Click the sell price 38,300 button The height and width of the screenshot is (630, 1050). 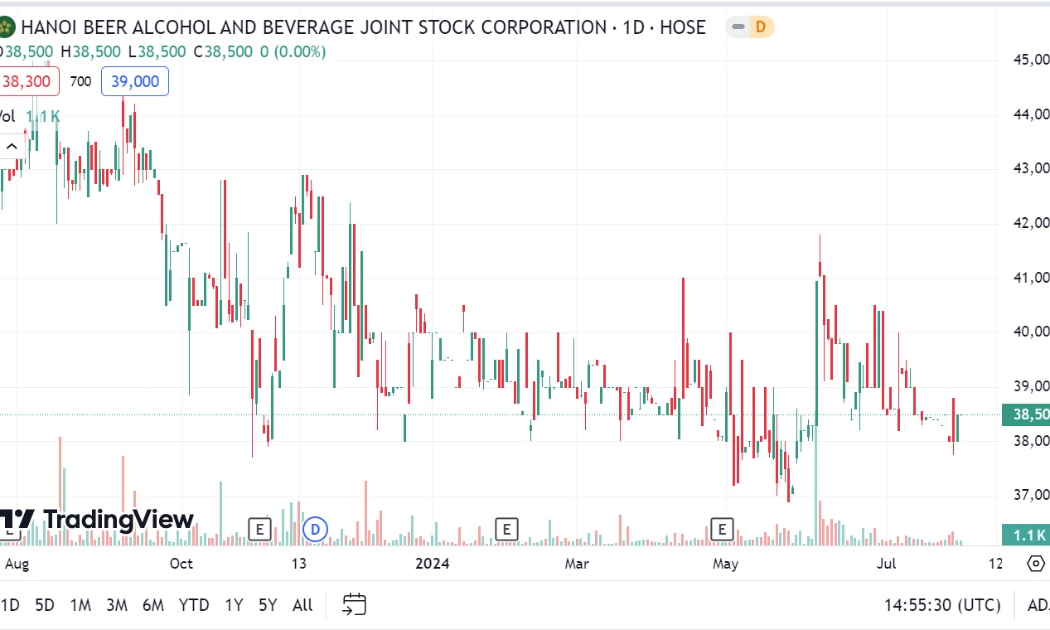27,82
